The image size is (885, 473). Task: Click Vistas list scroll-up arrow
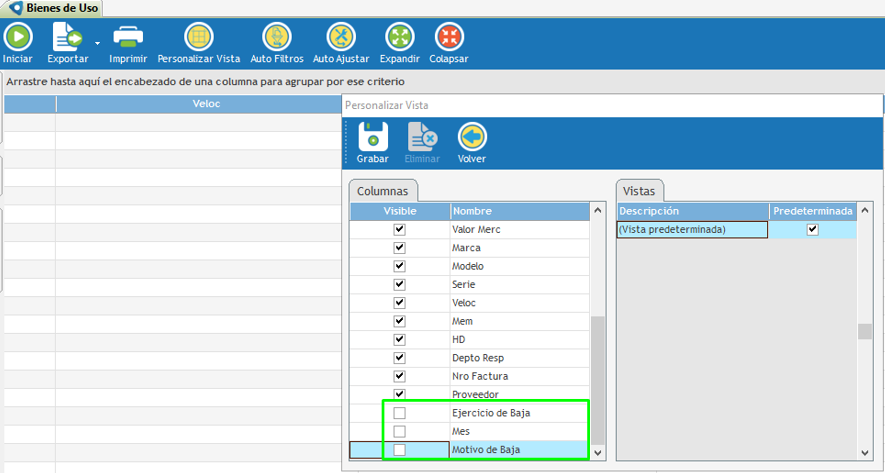(x=864, y=211)
